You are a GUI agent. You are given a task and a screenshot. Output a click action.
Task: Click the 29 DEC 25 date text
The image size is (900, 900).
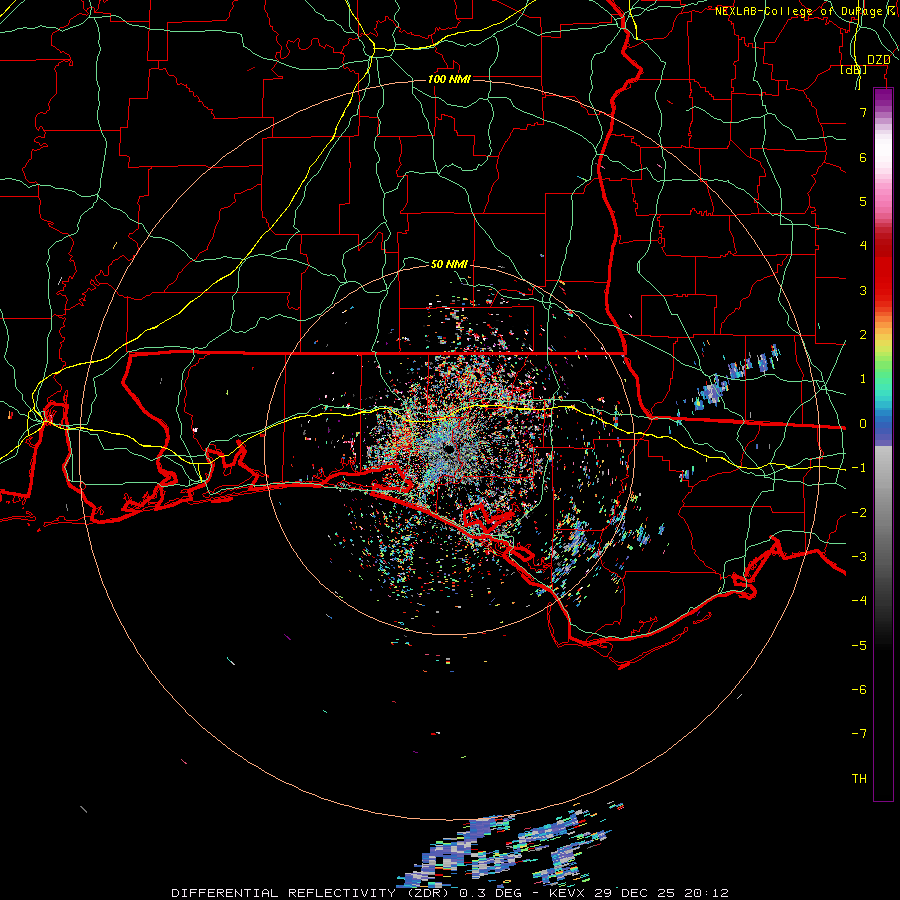point(635,893)
